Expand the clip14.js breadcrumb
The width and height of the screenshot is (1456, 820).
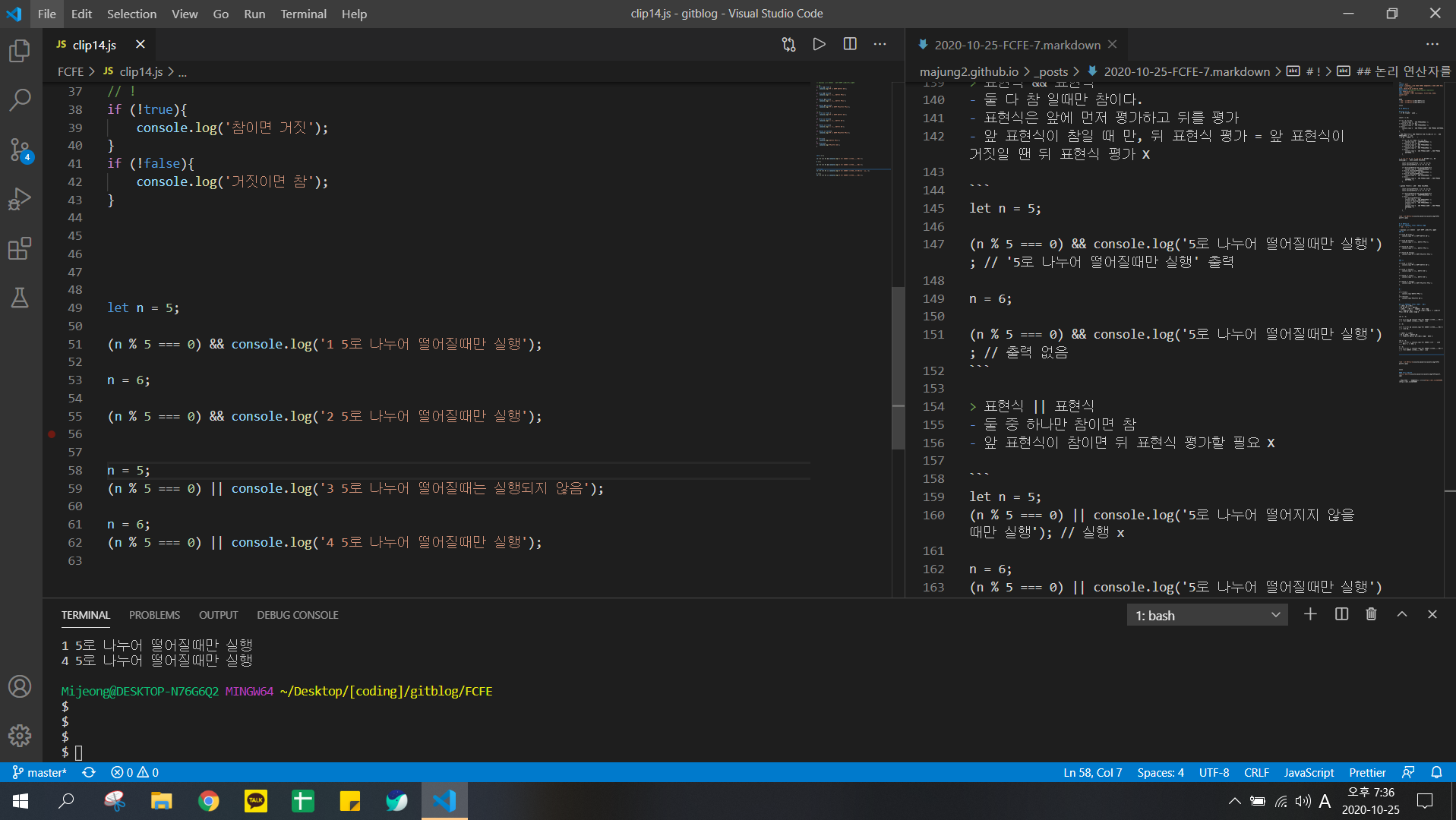[x=133, y=71]
